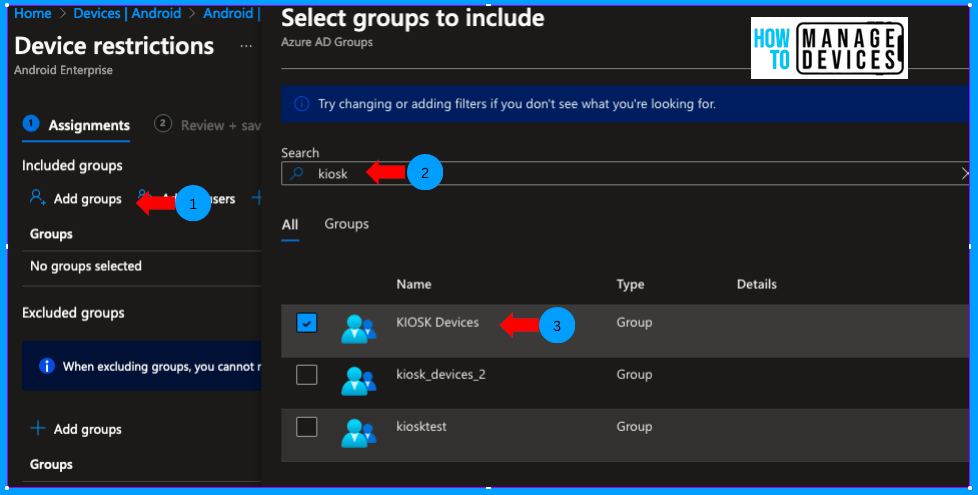Viewport: 978px width, 495px height.
Task: Select the kiosktest group checkbox
Action: click(x=306, y=427)
